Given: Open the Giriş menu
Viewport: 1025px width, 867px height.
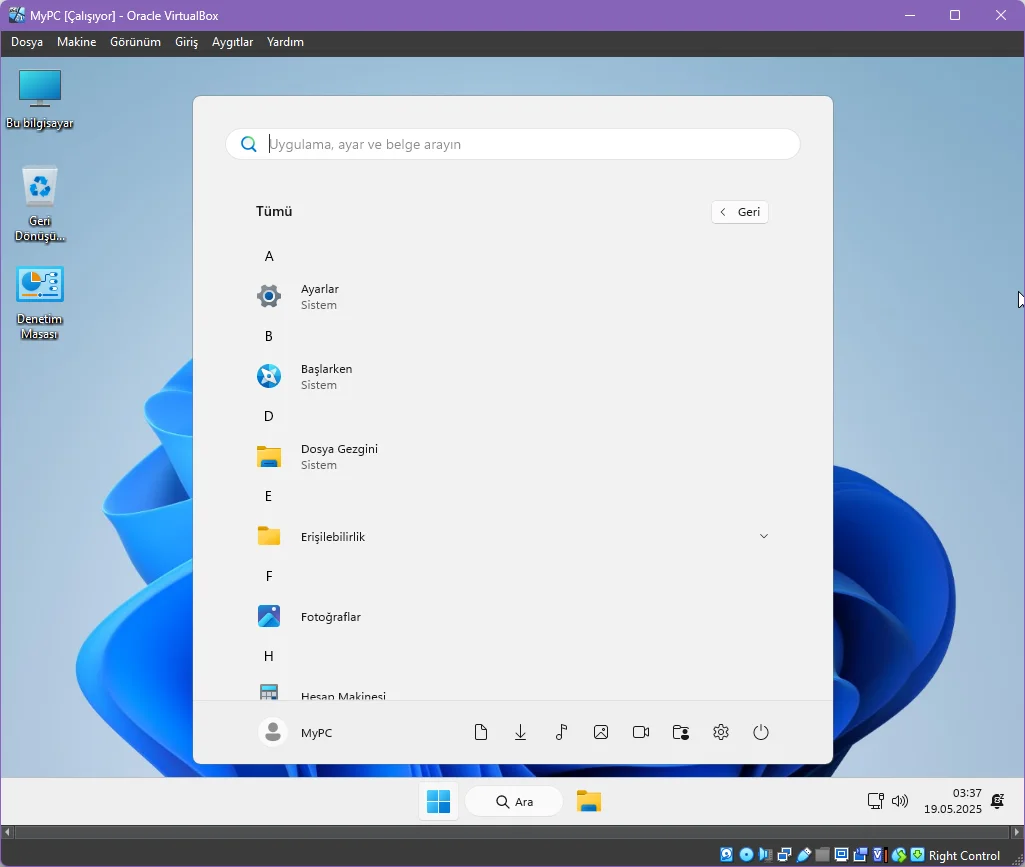Looking at the screenshot, I should 186,42.
